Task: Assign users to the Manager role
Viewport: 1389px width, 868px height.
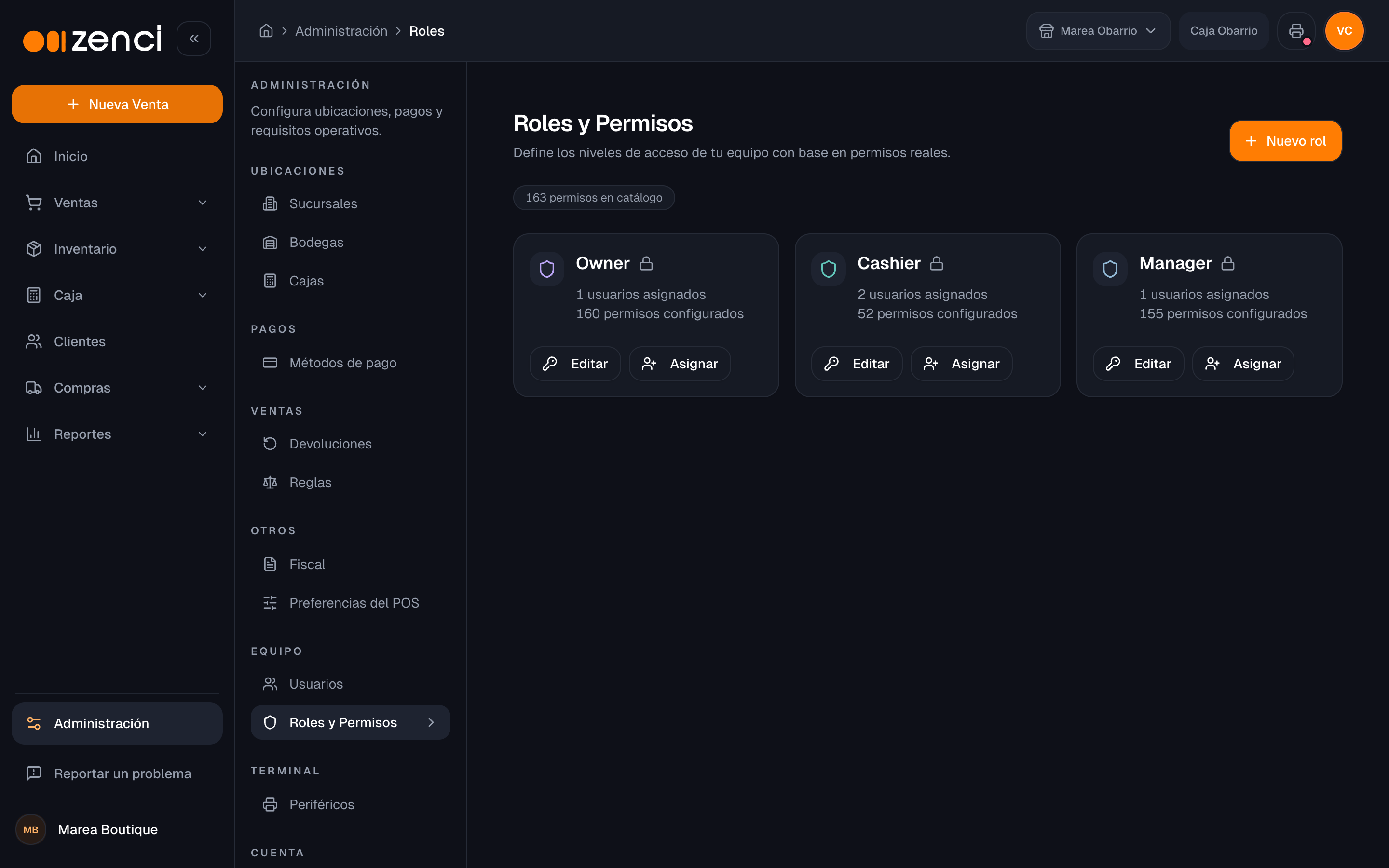Action: pos(1243,364)
